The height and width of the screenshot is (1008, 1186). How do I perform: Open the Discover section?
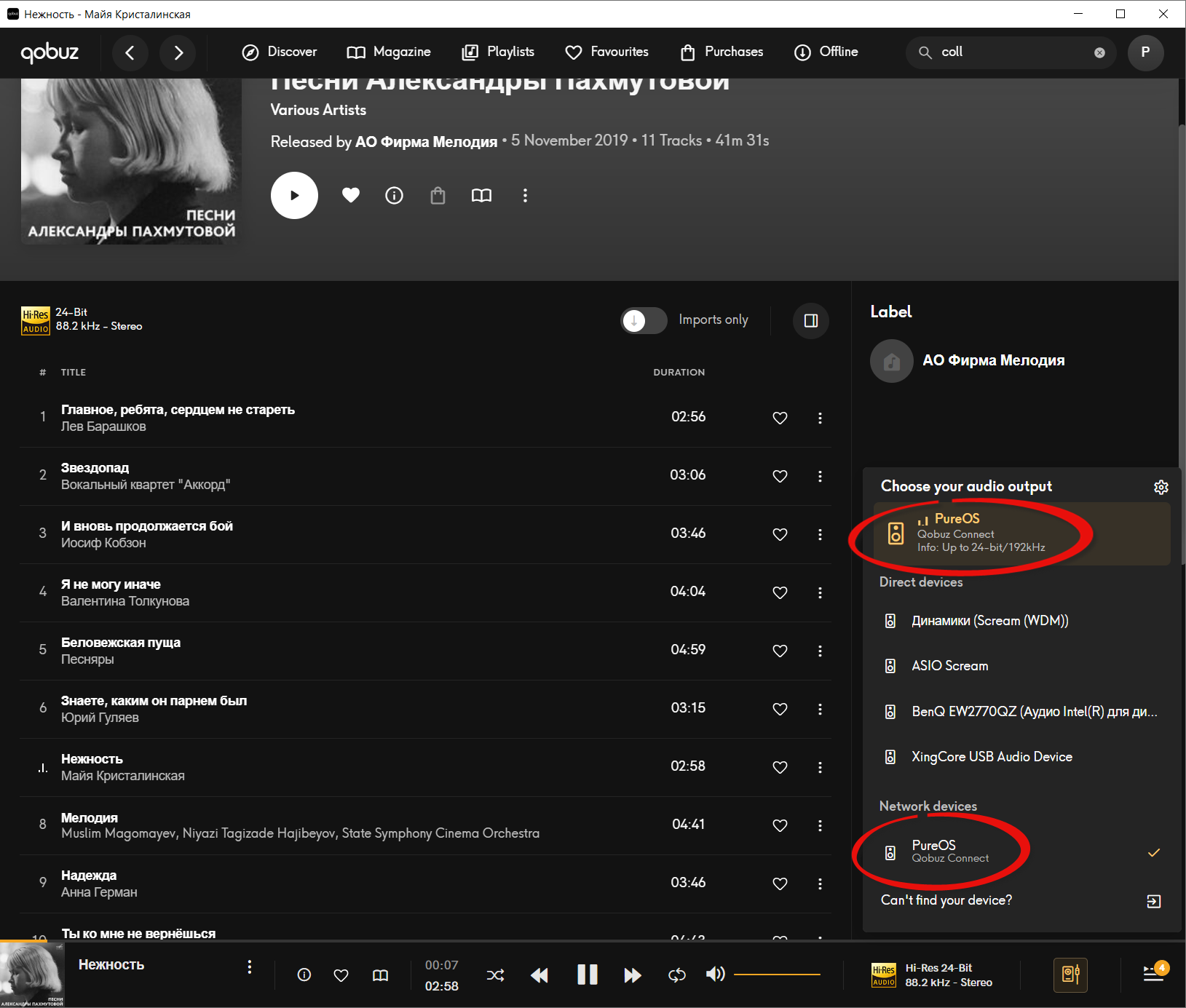click(x=280, y=52)
